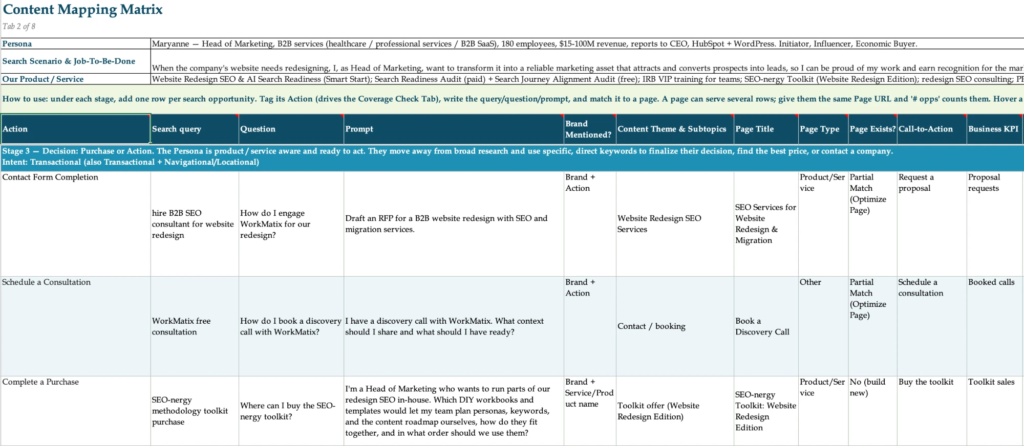Image resolution: width=1024 pixels, height=446 pixels.
Task: Click the 'Question' column header
Action: pyautogui.click(x=291, y=129)
